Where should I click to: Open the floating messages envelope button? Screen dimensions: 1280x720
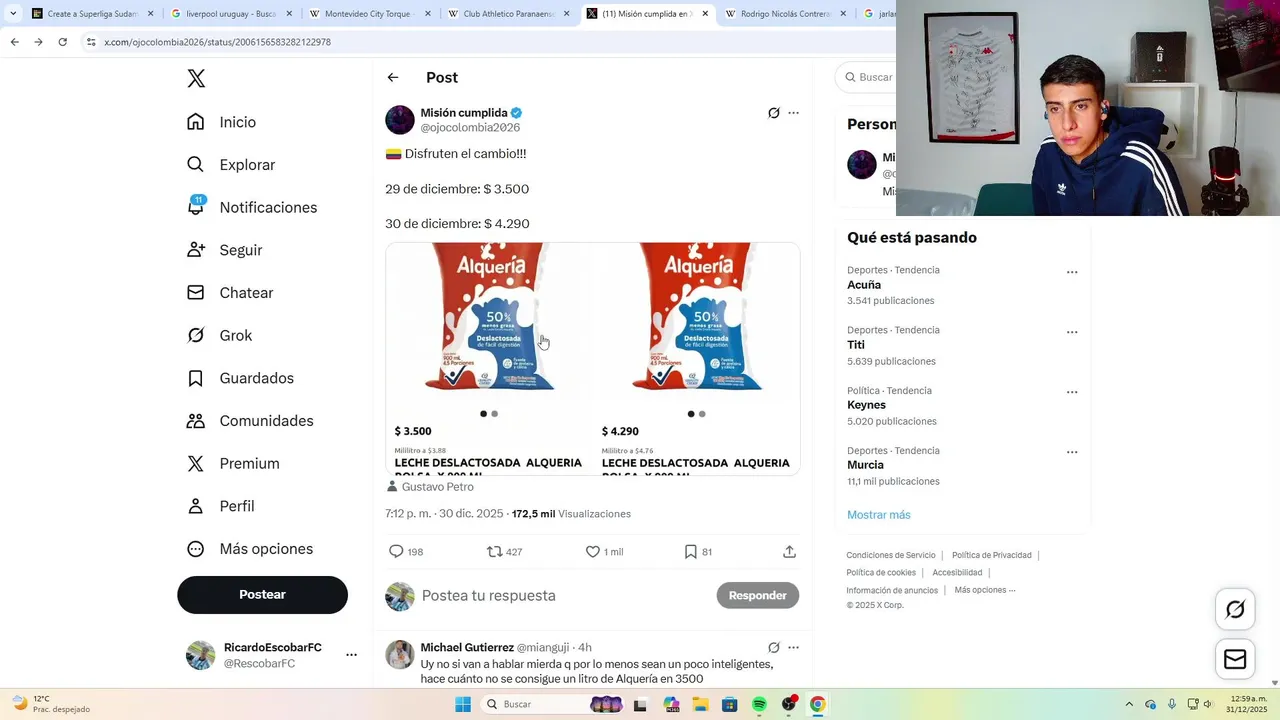tap(1235, 659)
